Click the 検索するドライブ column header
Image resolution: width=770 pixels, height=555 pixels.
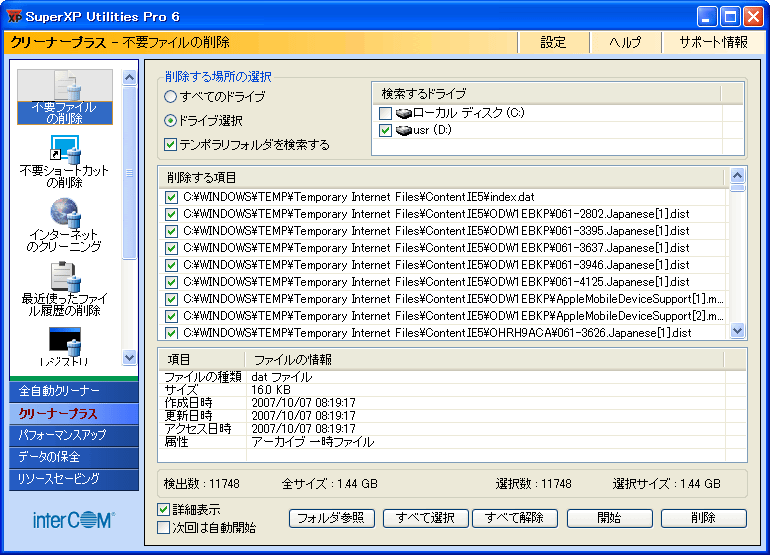tap(547, 94)
